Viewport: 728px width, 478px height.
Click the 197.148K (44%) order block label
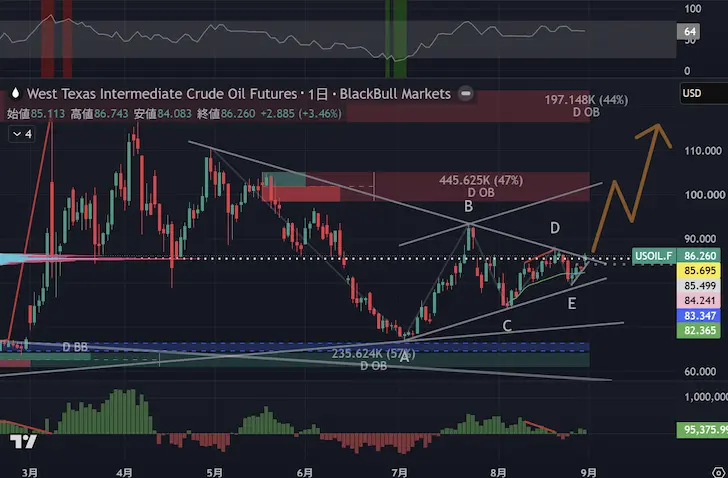coord(586,100)
